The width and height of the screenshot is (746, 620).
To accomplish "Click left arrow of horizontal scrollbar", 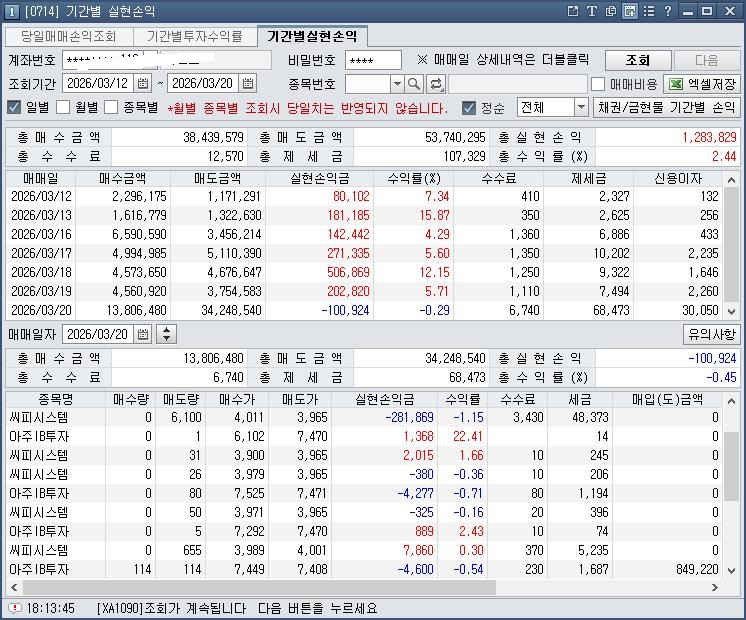I will [14, 587].
